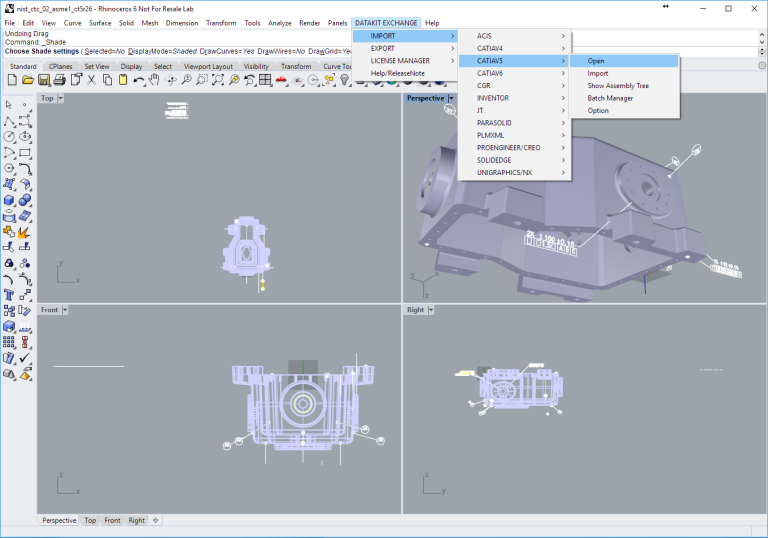Screen dimensions: 768x538
Task: Click the light bulb Hide objects icon
Action: tap(344, 80)
